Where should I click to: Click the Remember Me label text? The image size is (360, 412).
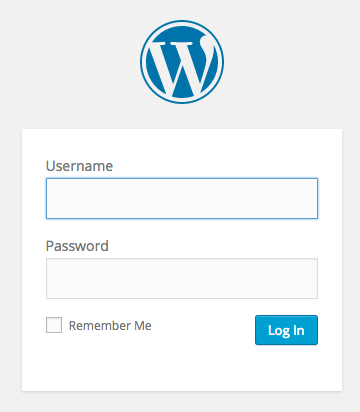coord(110,326)
